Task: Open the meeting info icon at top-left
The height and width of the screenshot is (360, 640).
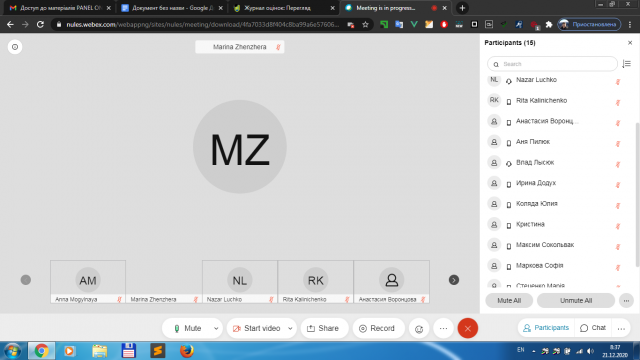Action: coord(15,47)
